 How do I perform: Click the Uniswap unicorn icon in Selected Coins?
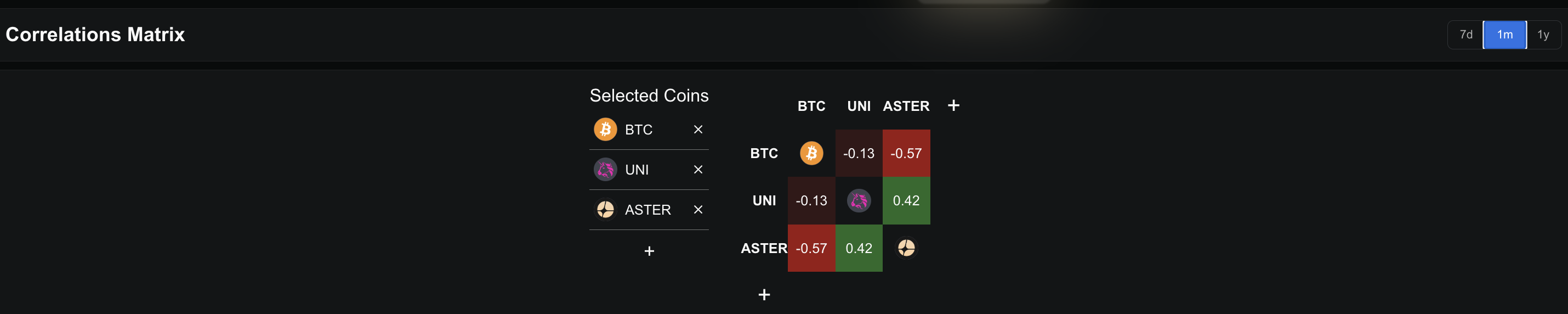click(x=605, y=170)
